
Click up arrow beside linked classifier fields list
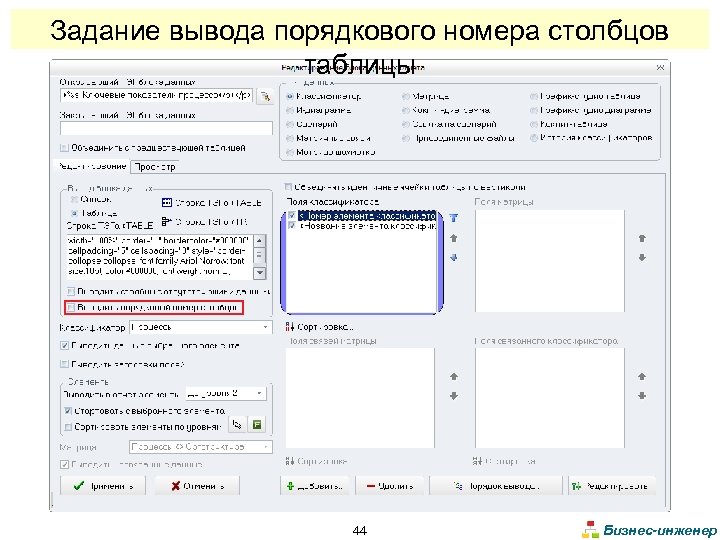tap(642, 377)
